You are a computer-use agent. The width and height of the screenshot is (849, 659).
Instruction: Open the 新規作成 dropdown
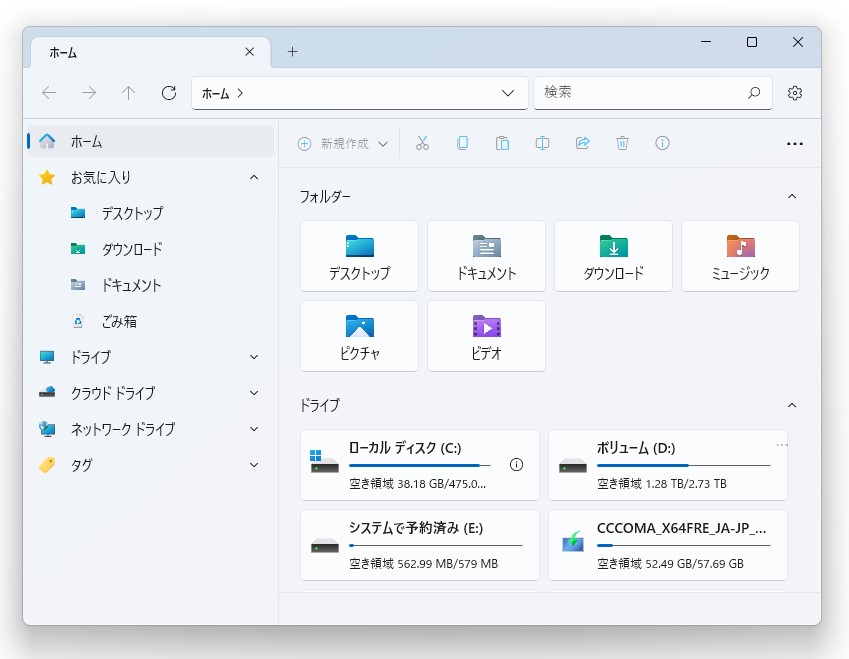click(x=340, y=143)
